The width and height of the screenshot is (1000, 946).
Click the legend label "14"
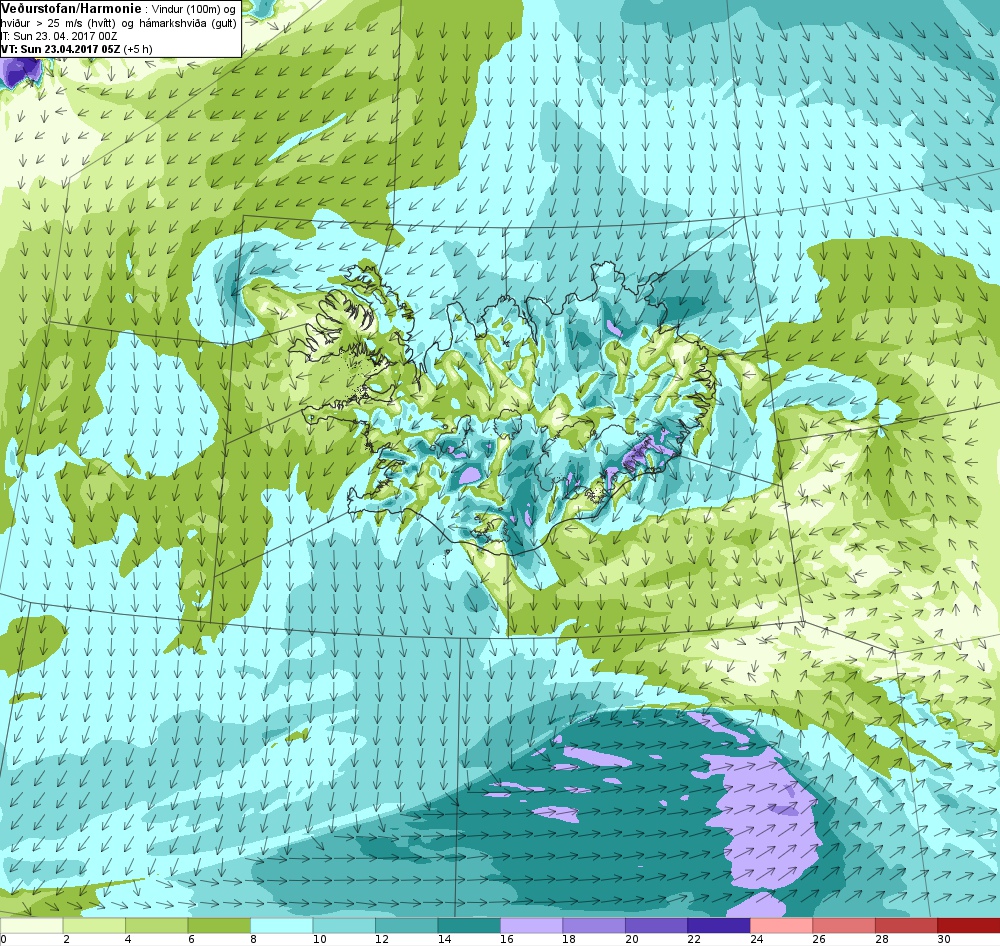pos(445,939)
